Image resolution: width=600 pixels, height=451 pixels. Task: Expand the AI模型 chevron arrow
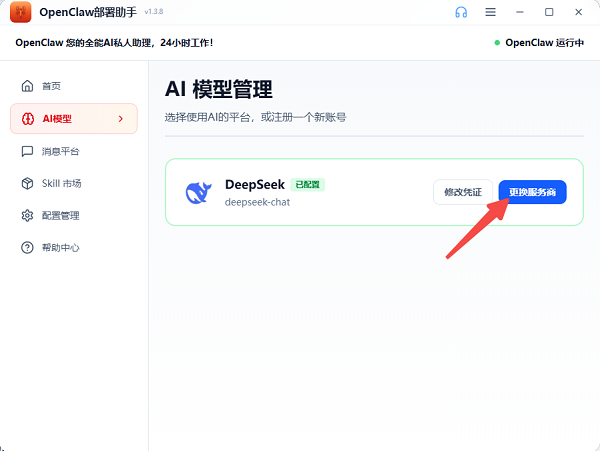[x=121, y=119]
